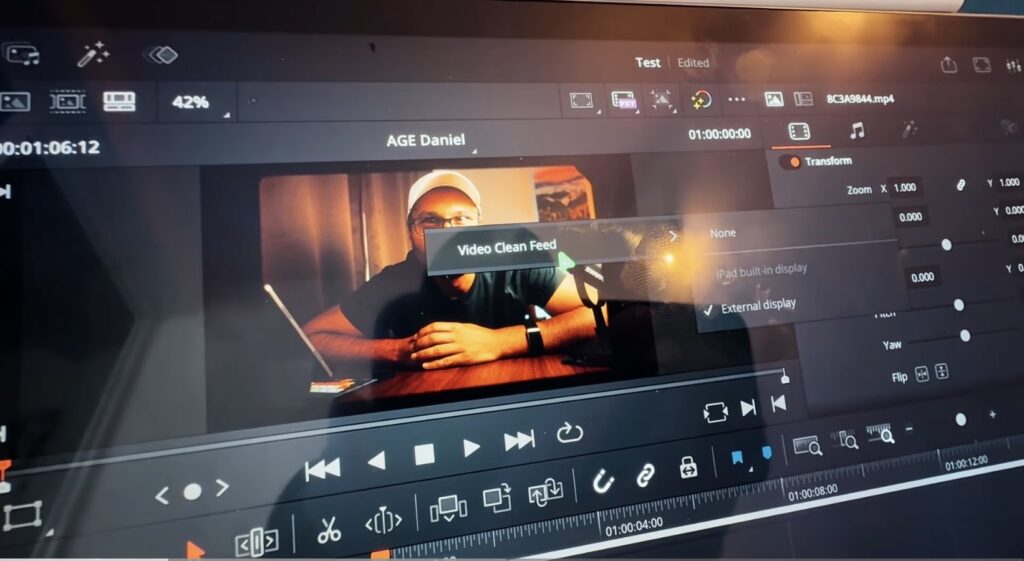The height and width of the screenshot is (561, 1024).
Task: Toggle position lock icon
Action: coord(688,467)
